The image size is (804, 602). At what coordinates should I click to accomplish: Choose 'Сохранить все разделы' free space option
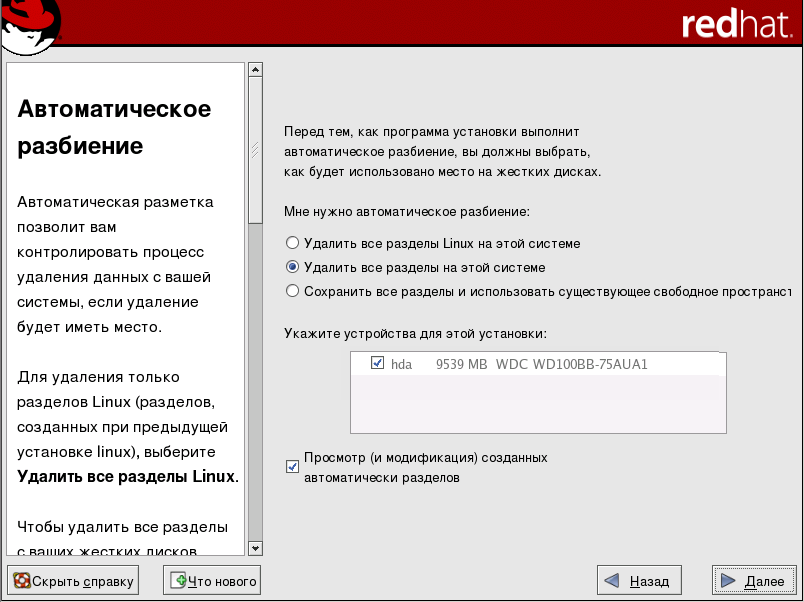(x=292, y=291)
